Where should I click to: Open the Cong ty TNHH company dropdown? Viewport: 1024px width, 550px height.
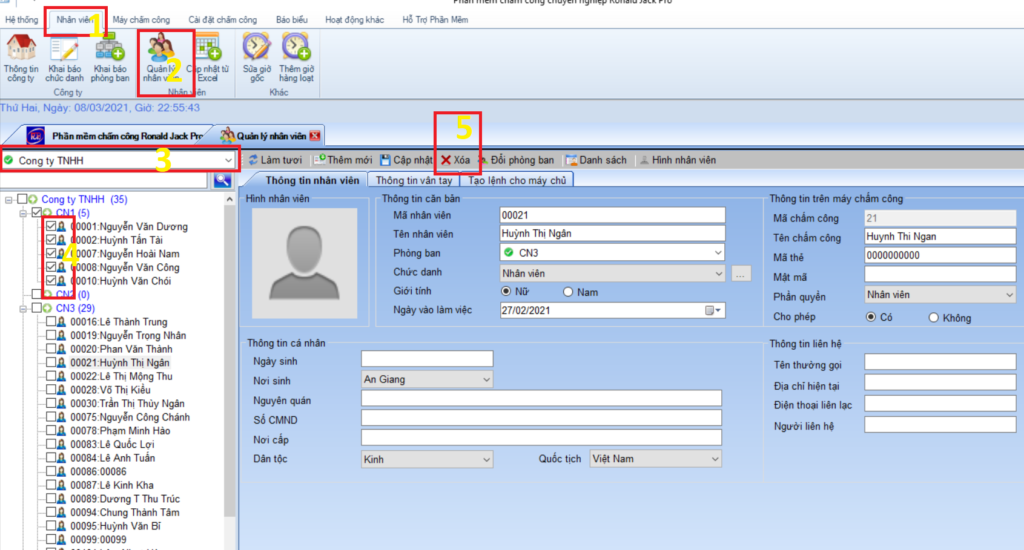point(228,160)
